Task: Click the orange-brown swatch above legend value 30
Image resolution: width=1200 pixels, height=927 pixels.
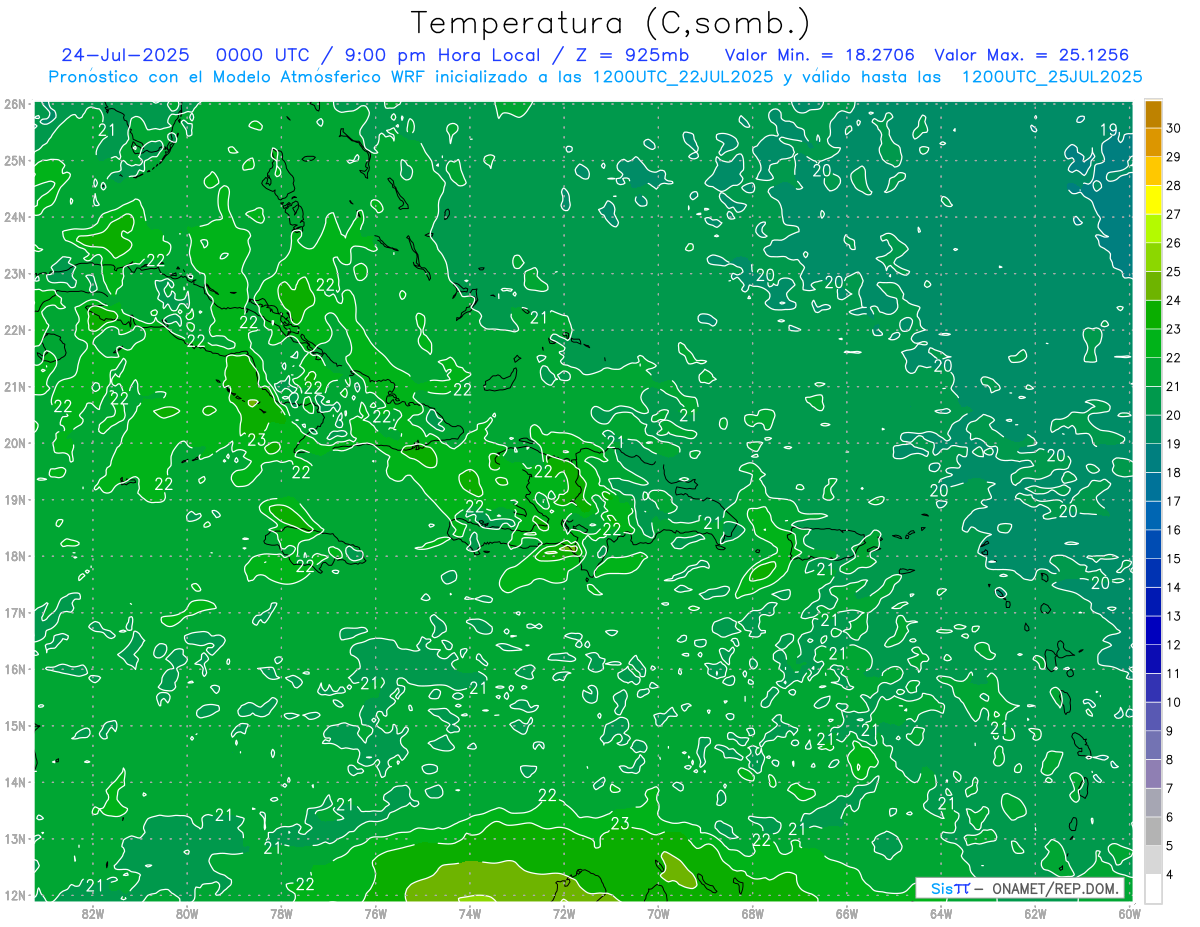Action: point(1153,113)
